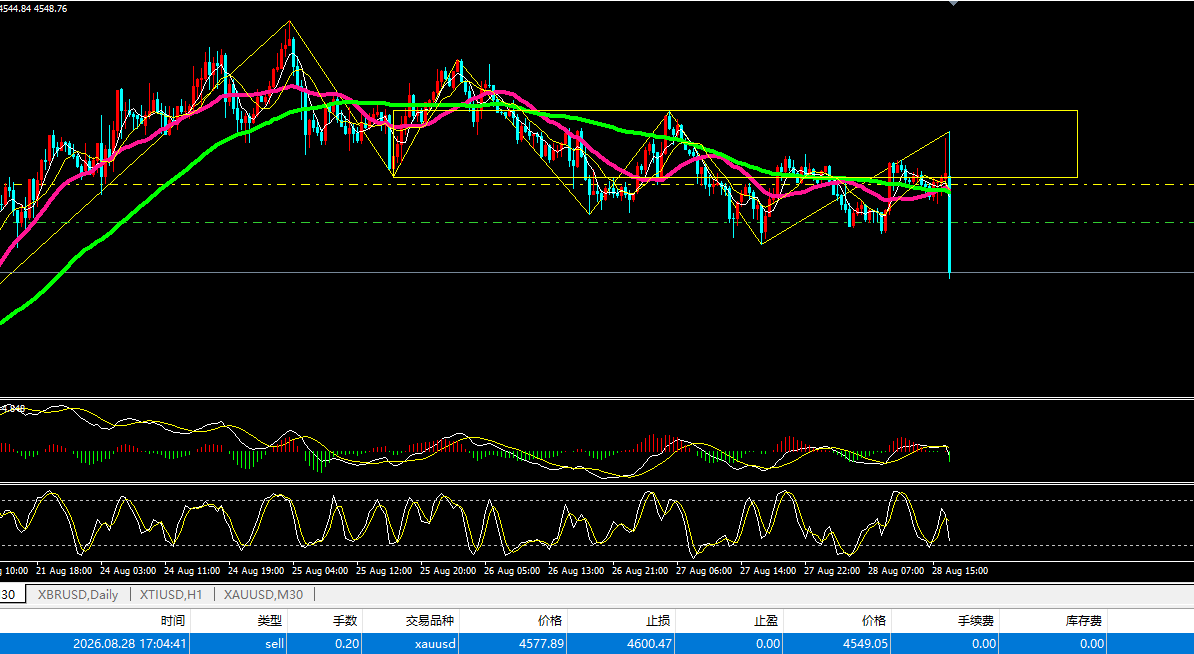This screenshot has height=654, width=1194.
Task: Click the 止损 column header
Action: coord(658,621)
